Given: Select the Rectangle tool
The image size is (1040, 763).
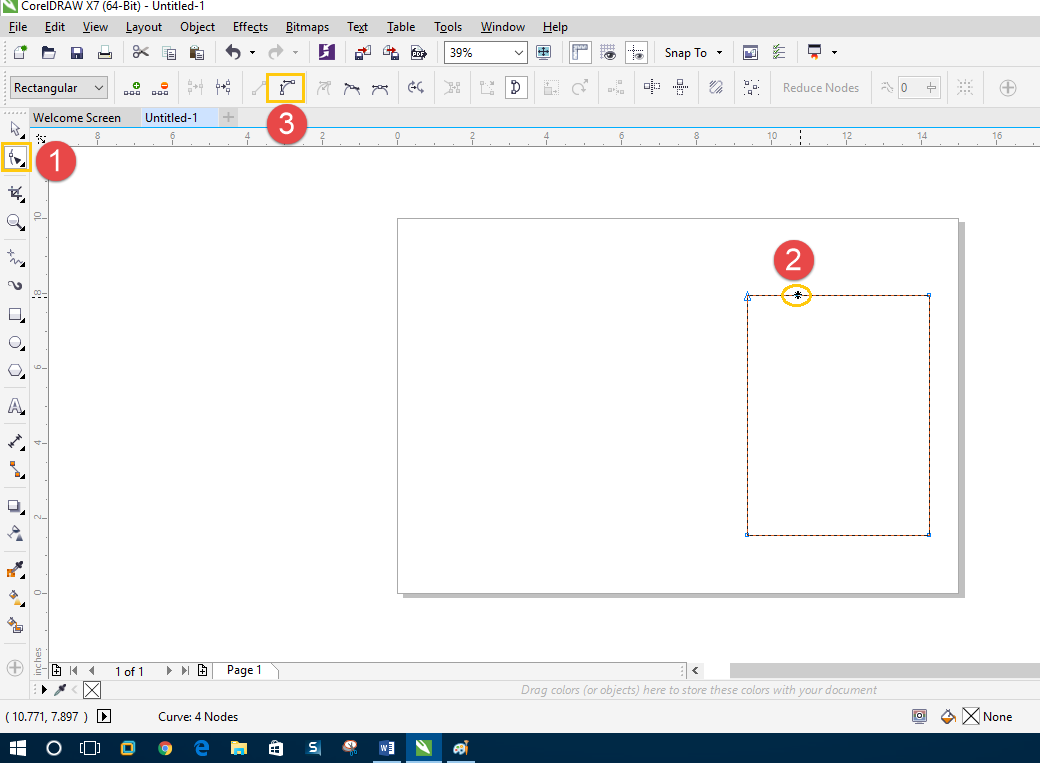Looking at the screenshot, I should tap(15, 314).
